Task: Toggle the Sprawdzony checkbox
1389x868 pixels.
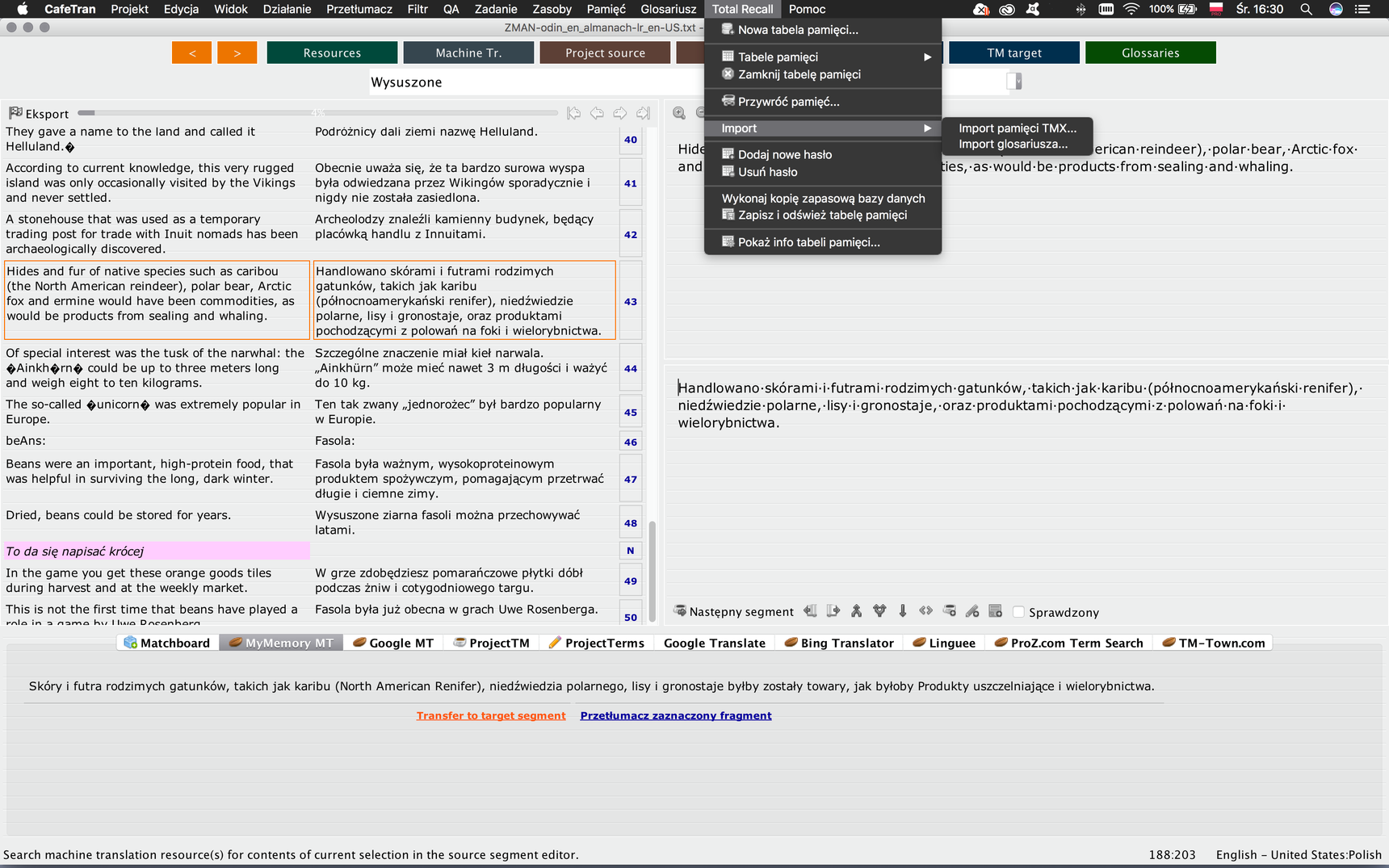Action: [1018, 612]
